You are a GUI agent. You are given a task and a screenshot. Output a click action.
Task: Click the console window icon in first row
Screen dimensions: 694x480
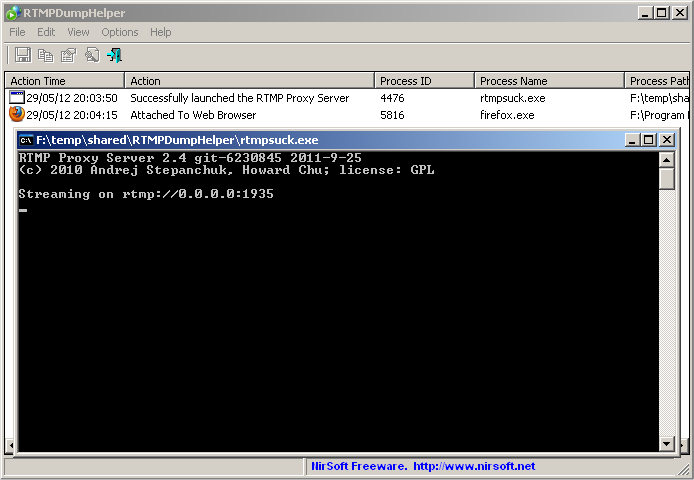[17, 97]
